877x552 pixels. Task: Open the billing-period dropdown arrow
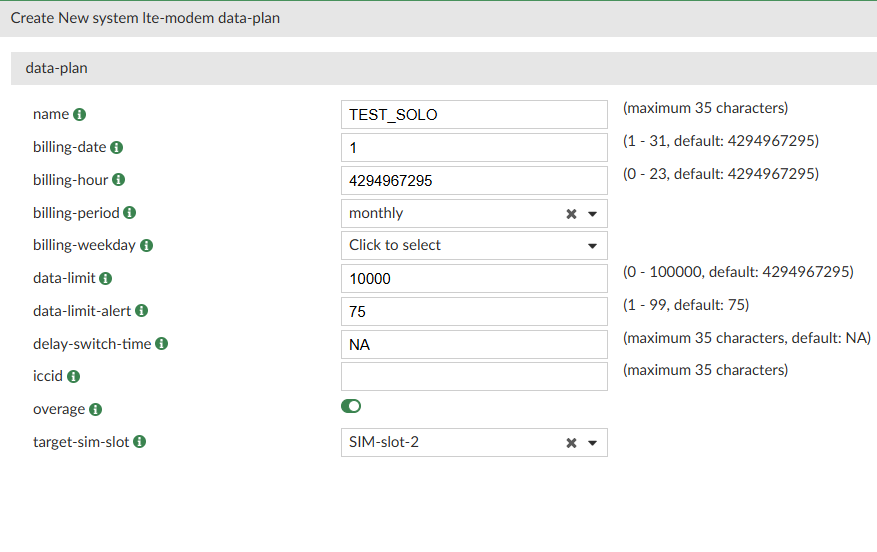pyautogui.click(x=592, y=214)
